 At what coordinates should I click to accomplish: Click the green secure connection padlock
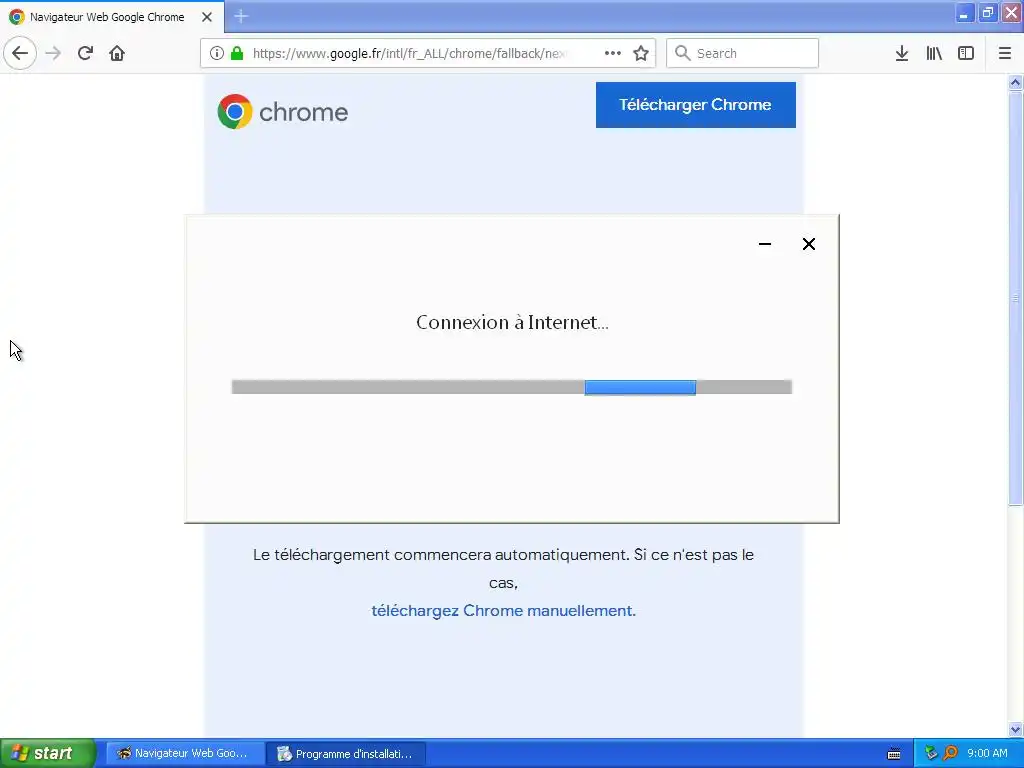click(x=237, y=53)
